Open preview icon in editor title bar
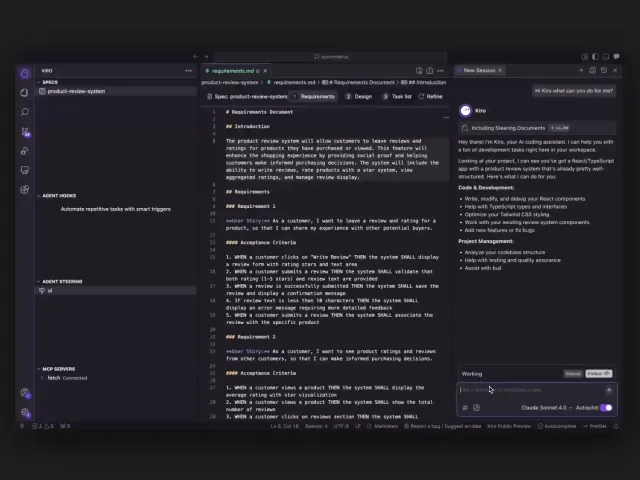The image size is (640, 480). [419, 71]
